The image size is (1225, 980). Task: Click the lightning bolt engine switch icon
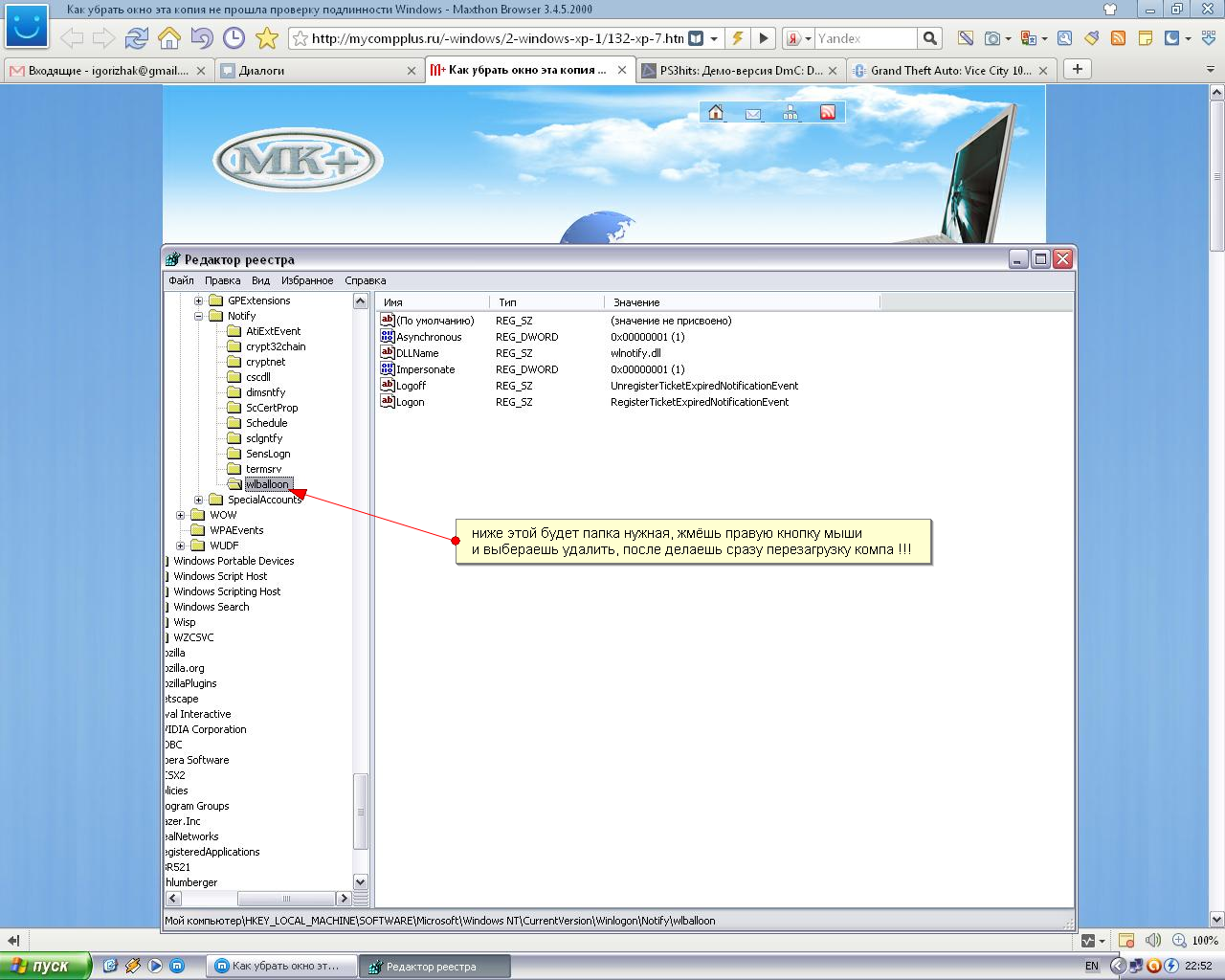[x=738, y=38]
